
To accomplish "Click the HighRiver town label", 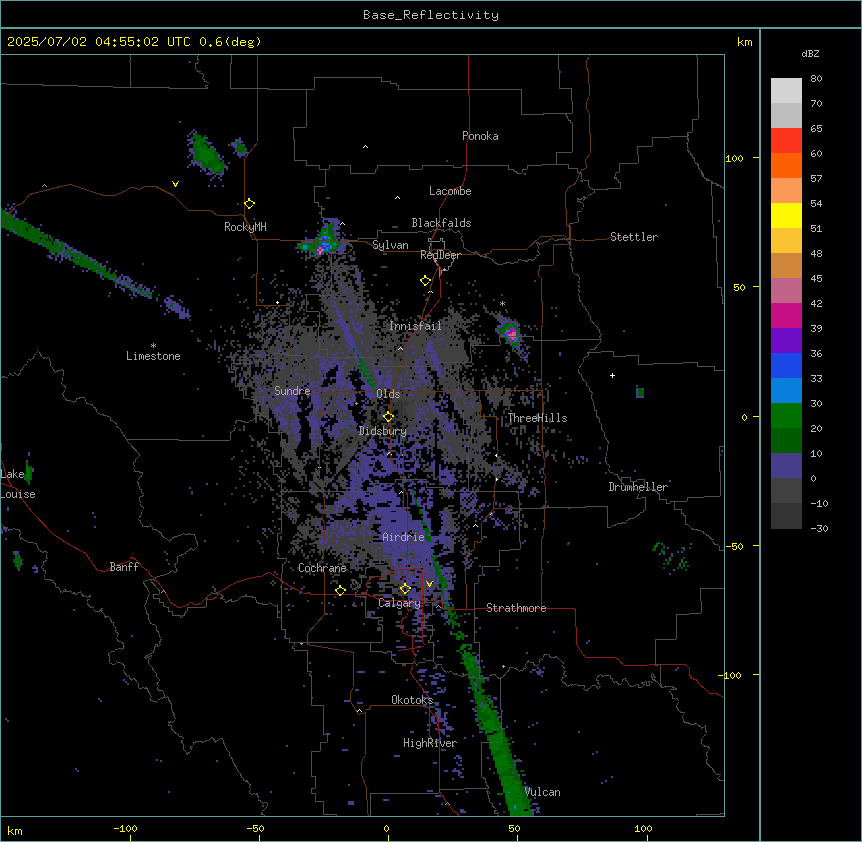I will point(430,743).
